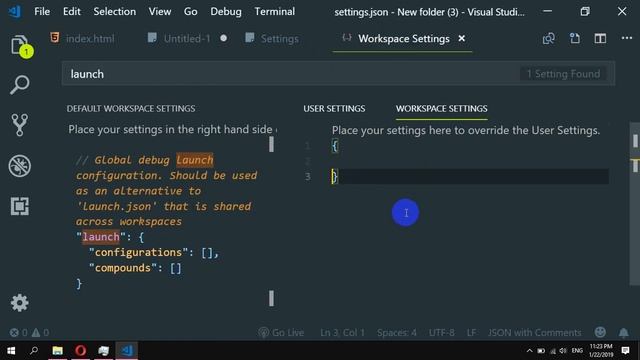
Task: Click line 1 opening brace in workspace settings
Action: (335, 146)
